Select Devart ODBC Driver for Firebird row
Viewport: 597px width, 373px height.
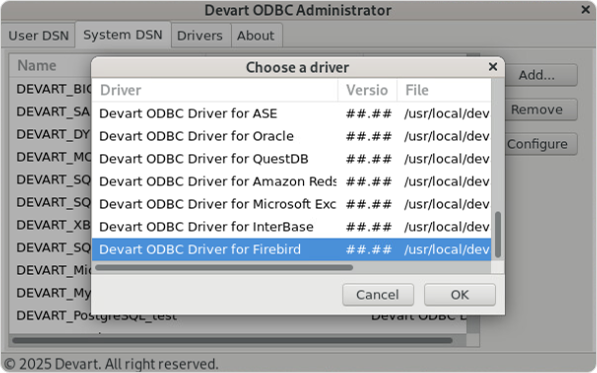click(x=291, y=249)
